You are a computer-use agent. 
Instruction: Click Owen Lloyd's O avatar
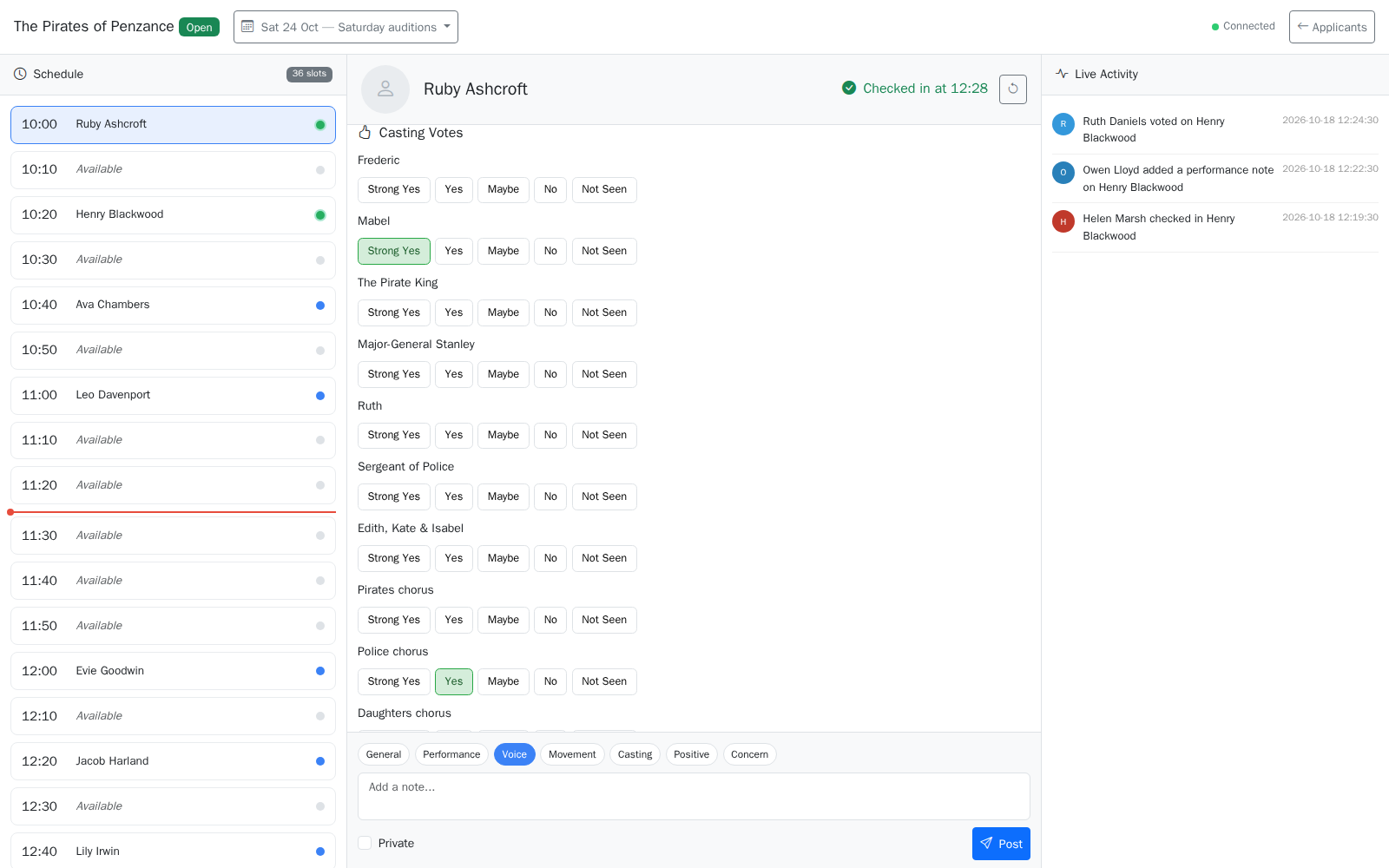[x=1063, y=173]
